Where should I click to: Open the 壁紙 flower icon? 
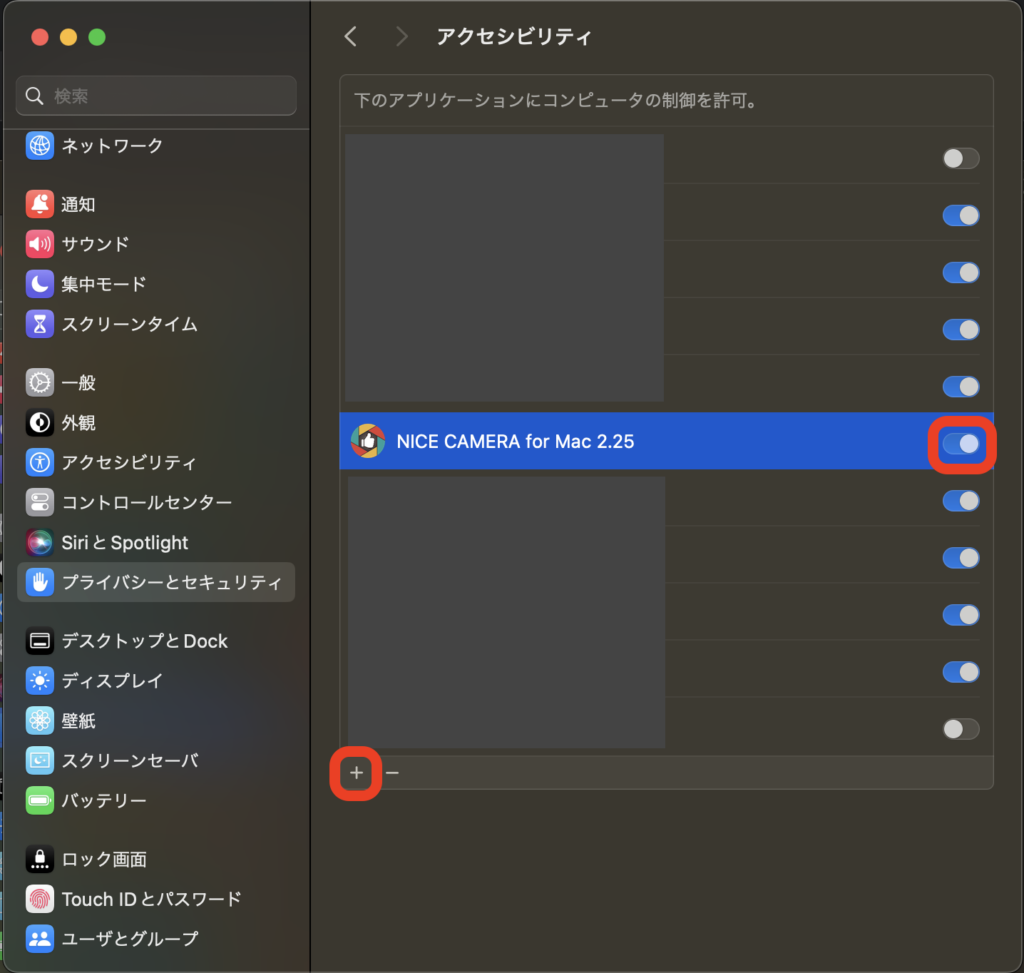40,721
